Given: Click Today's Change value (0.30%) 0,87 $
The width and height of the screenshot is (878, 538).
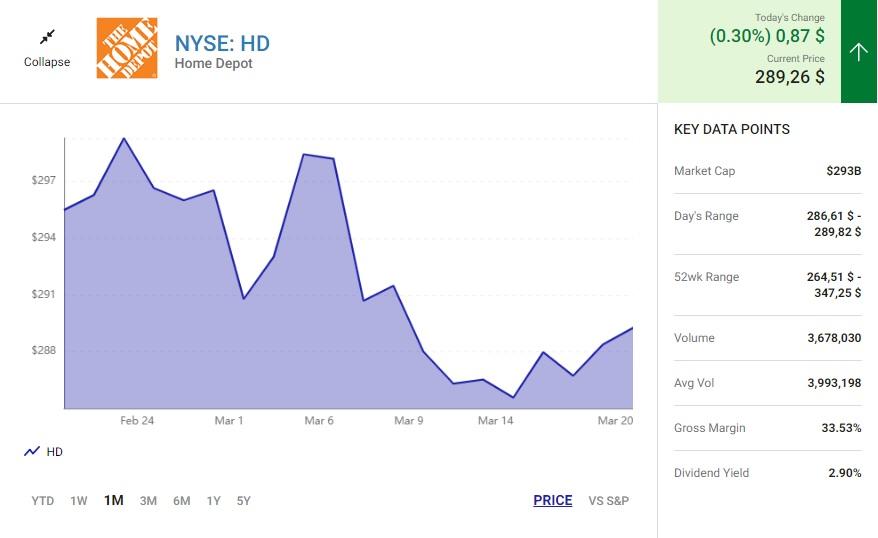Looking at the screenshot, I should pos(767,36).
